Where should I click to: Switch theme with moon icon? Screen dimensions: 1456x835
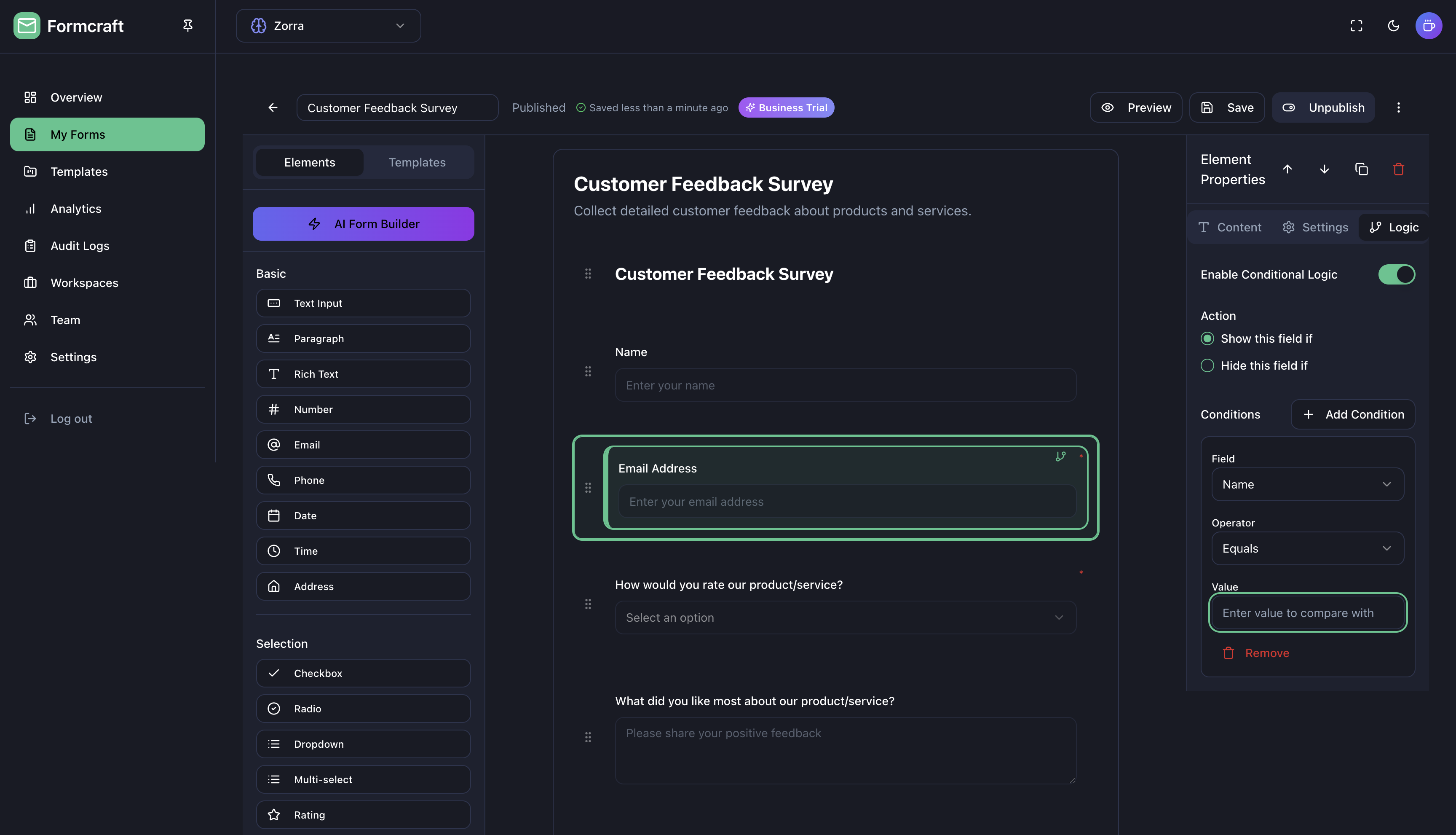click(x=1394, y=26)
